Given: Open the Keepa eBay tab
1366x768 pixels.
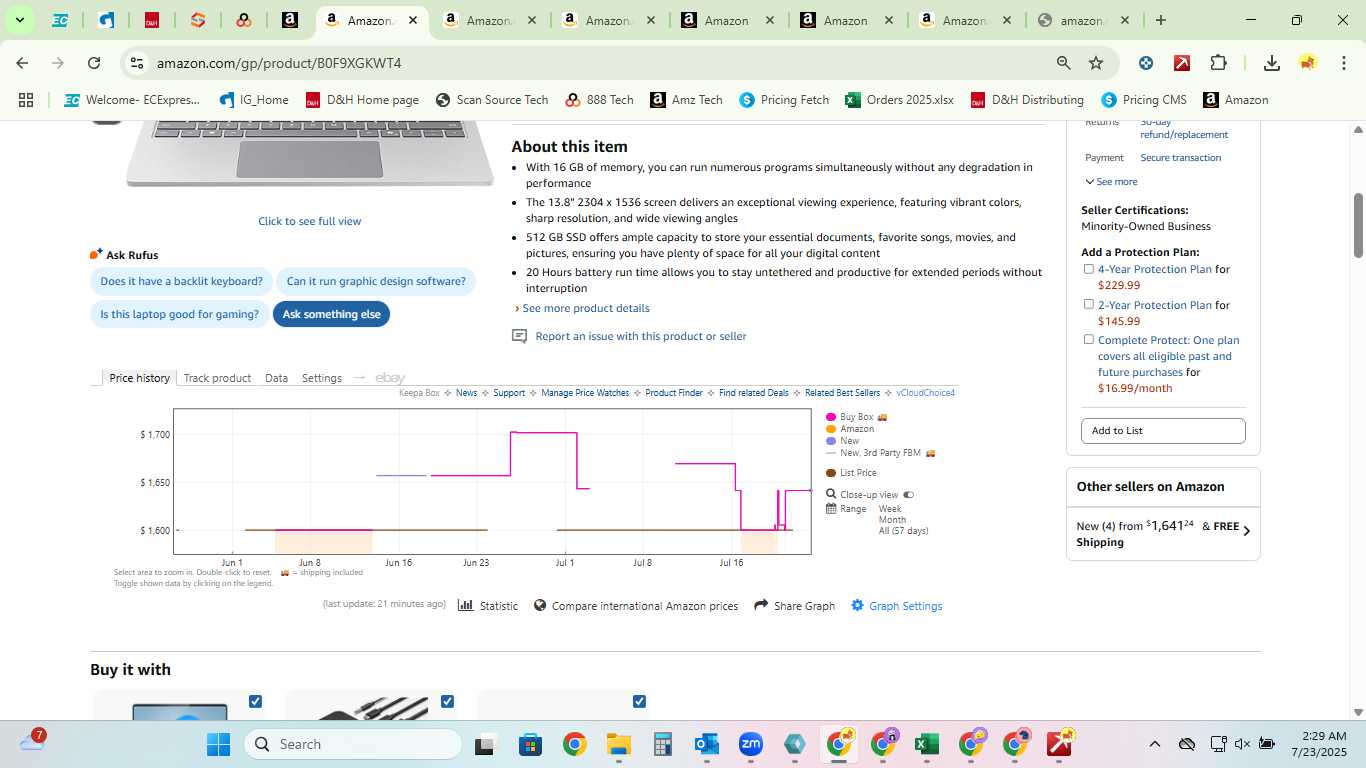Looking at the screenshot, I should [x=390, y=378].
